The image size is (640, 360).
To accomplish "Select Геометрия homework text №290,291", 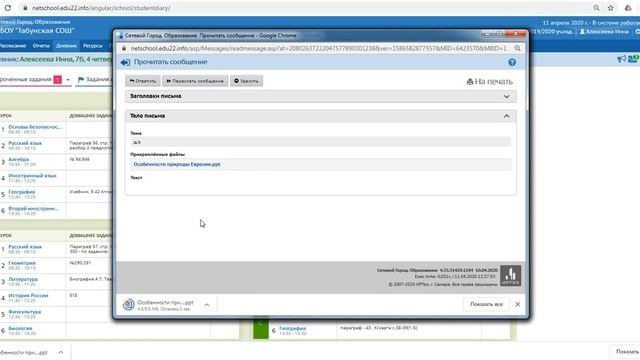I will pyautogui.click(x=80, y=263).
